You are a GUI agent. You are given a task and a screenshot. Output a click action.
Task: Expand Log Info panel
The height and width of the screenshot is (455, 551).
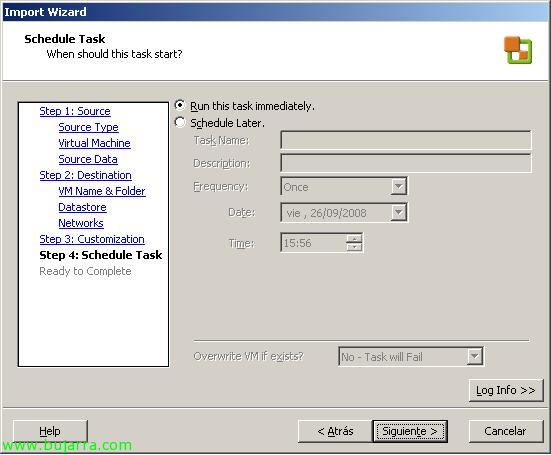point(506,390)
